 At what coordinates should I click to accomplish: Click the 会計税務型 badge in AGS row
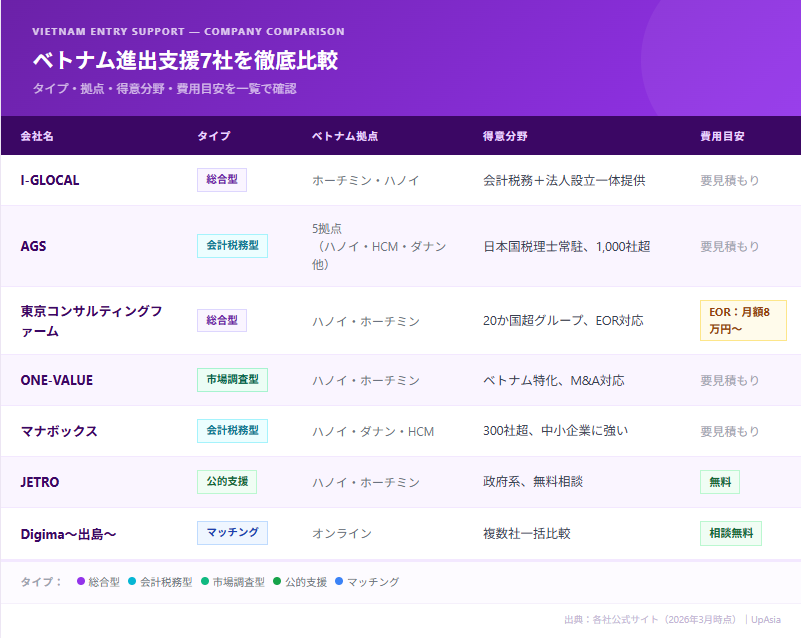point(232,246)
